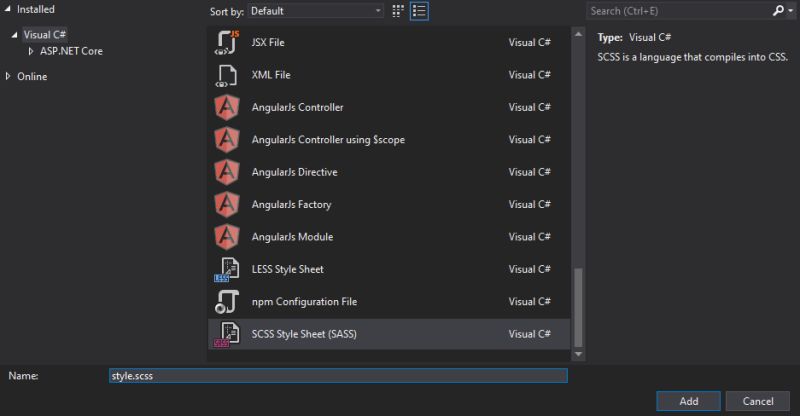
Task: Switch to medium icons grid view
Action: pos(398,11)
